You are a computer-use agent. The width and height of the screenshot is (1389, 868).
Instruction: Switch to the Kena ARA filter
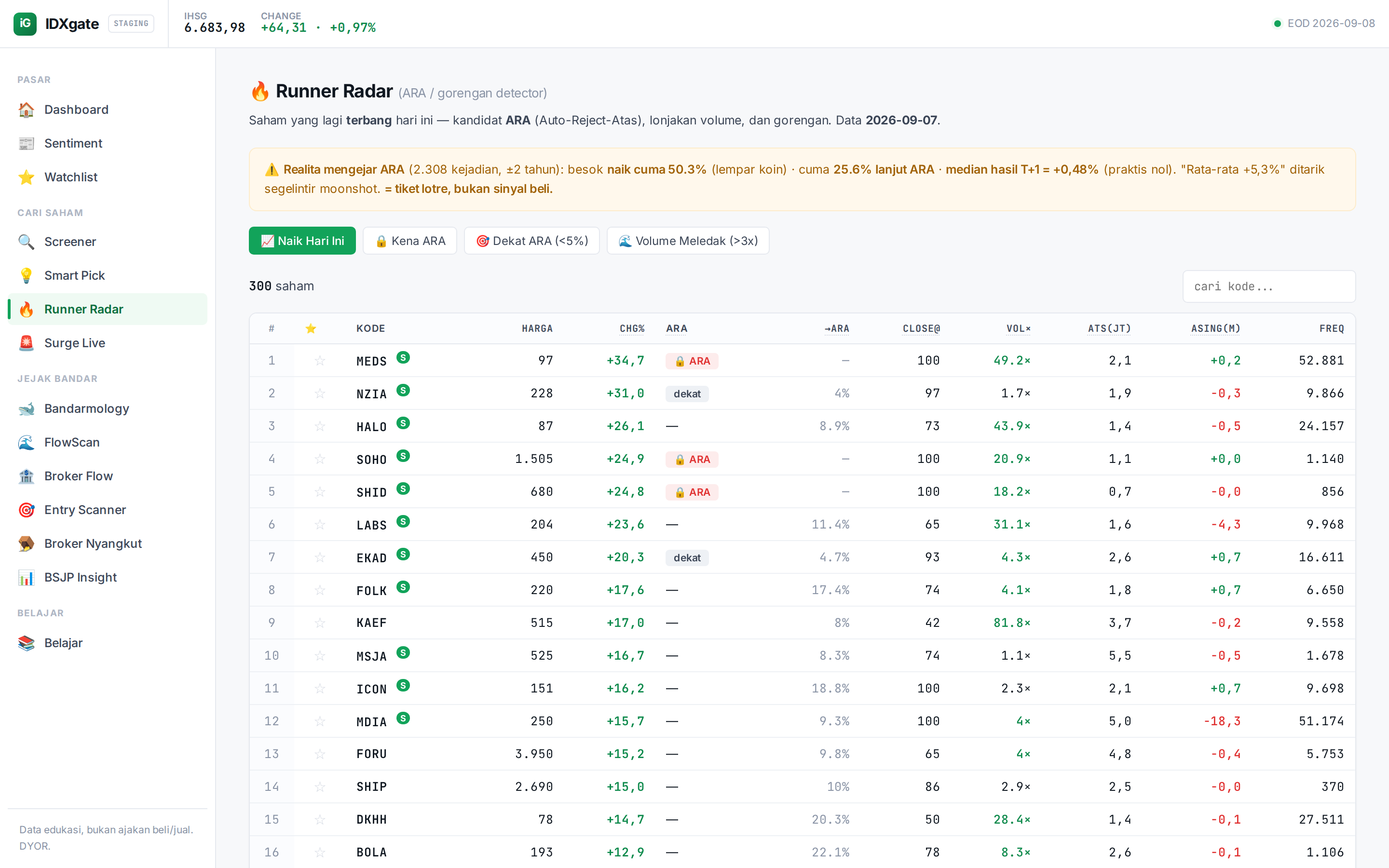pyautogui.click(x=410, y=241)
